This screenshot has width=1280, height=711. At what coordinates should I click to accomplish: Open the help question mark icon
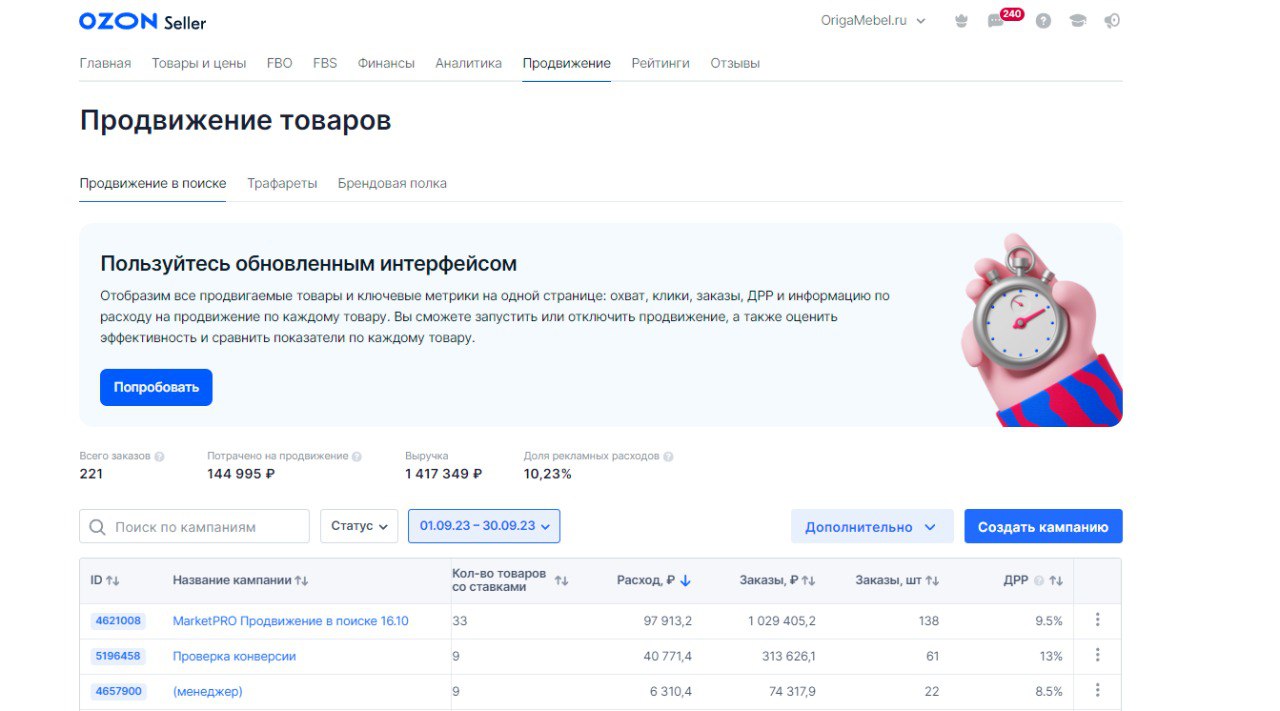1043,21
